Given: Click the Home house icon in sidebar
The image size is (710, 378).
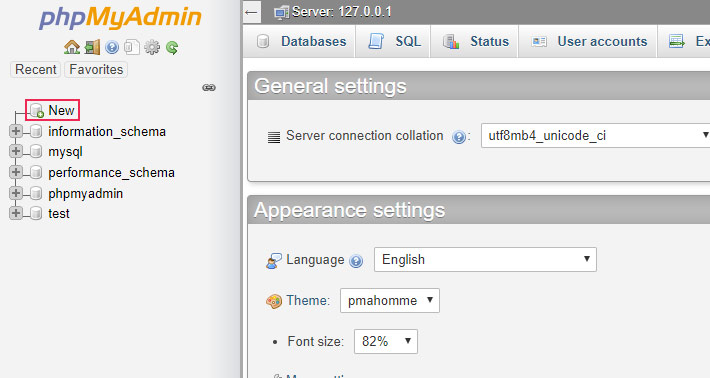Looking at the screenshot, I should 72,47.
